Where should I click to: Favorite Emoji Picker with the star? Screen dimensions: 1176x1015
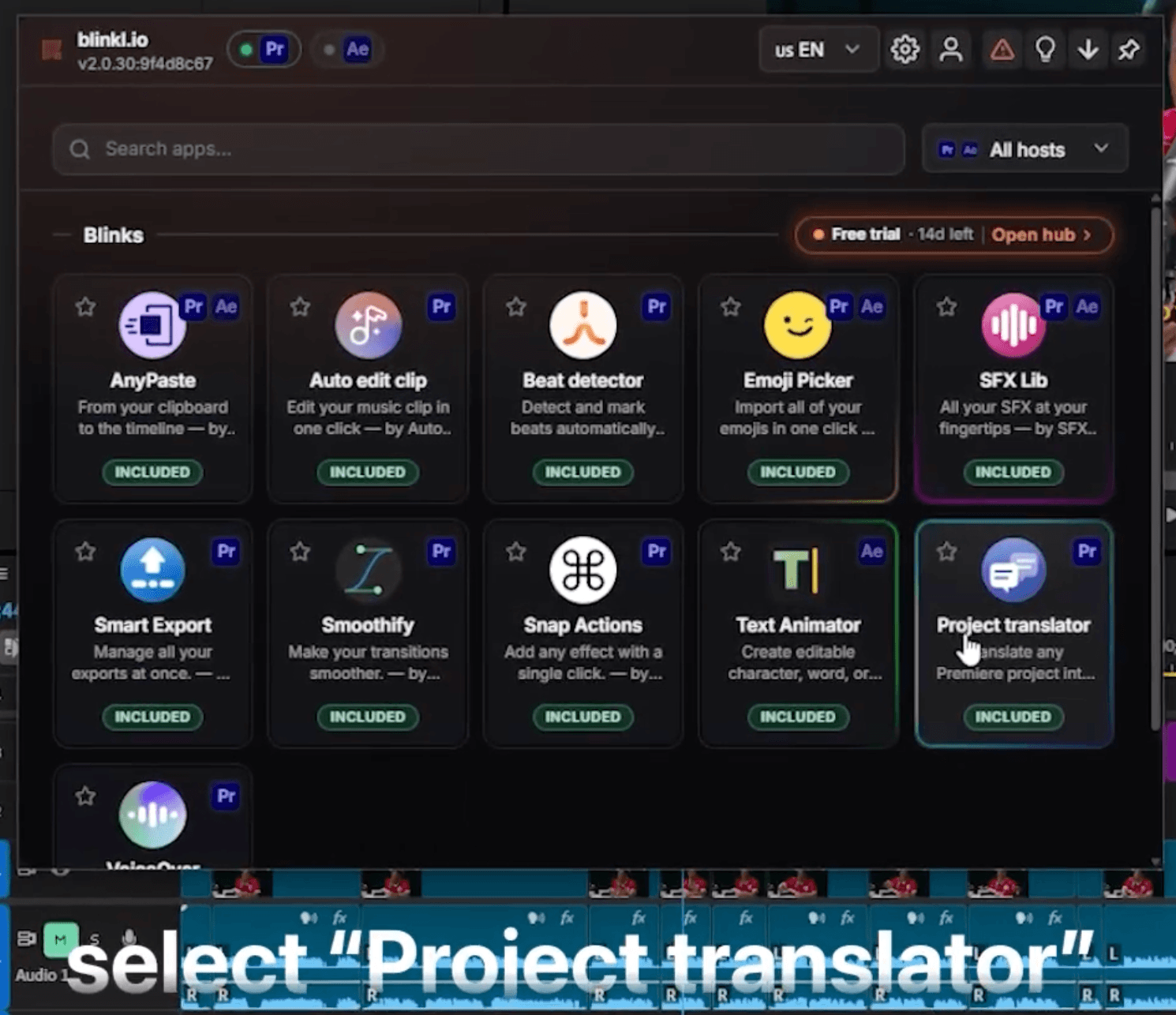(731, 306)
